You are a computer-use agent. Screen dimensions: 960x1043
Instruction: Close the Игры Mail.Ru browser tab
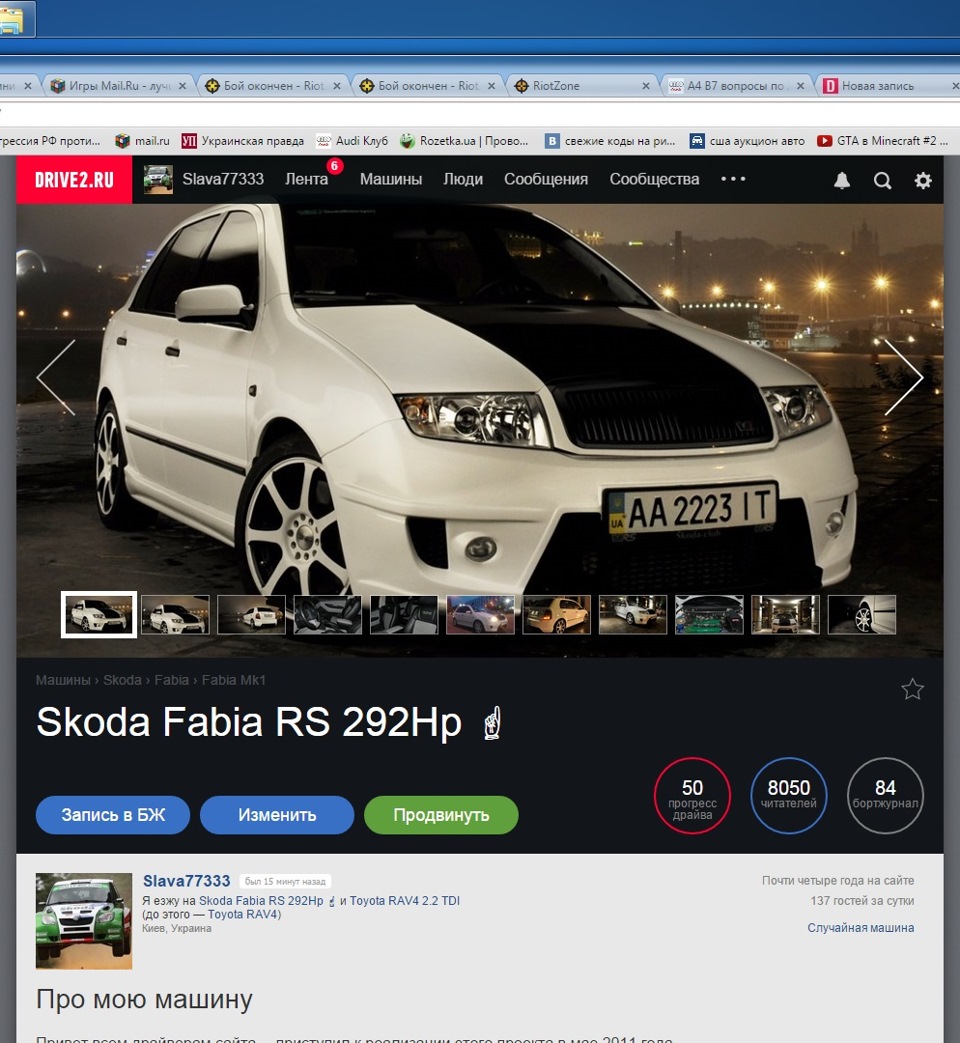click(x=182, y=86)
